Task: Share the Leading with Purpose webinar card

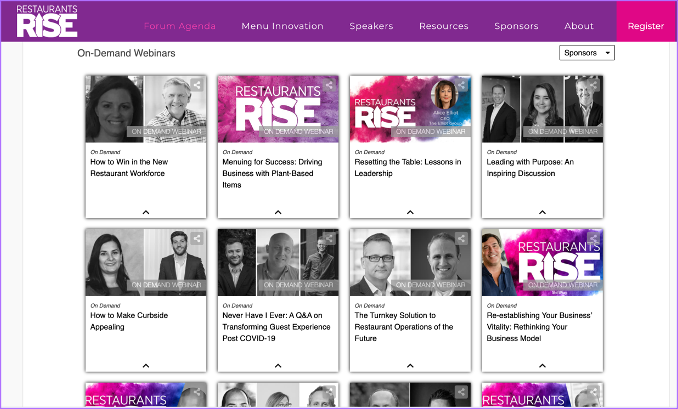Action: (594, 85)
